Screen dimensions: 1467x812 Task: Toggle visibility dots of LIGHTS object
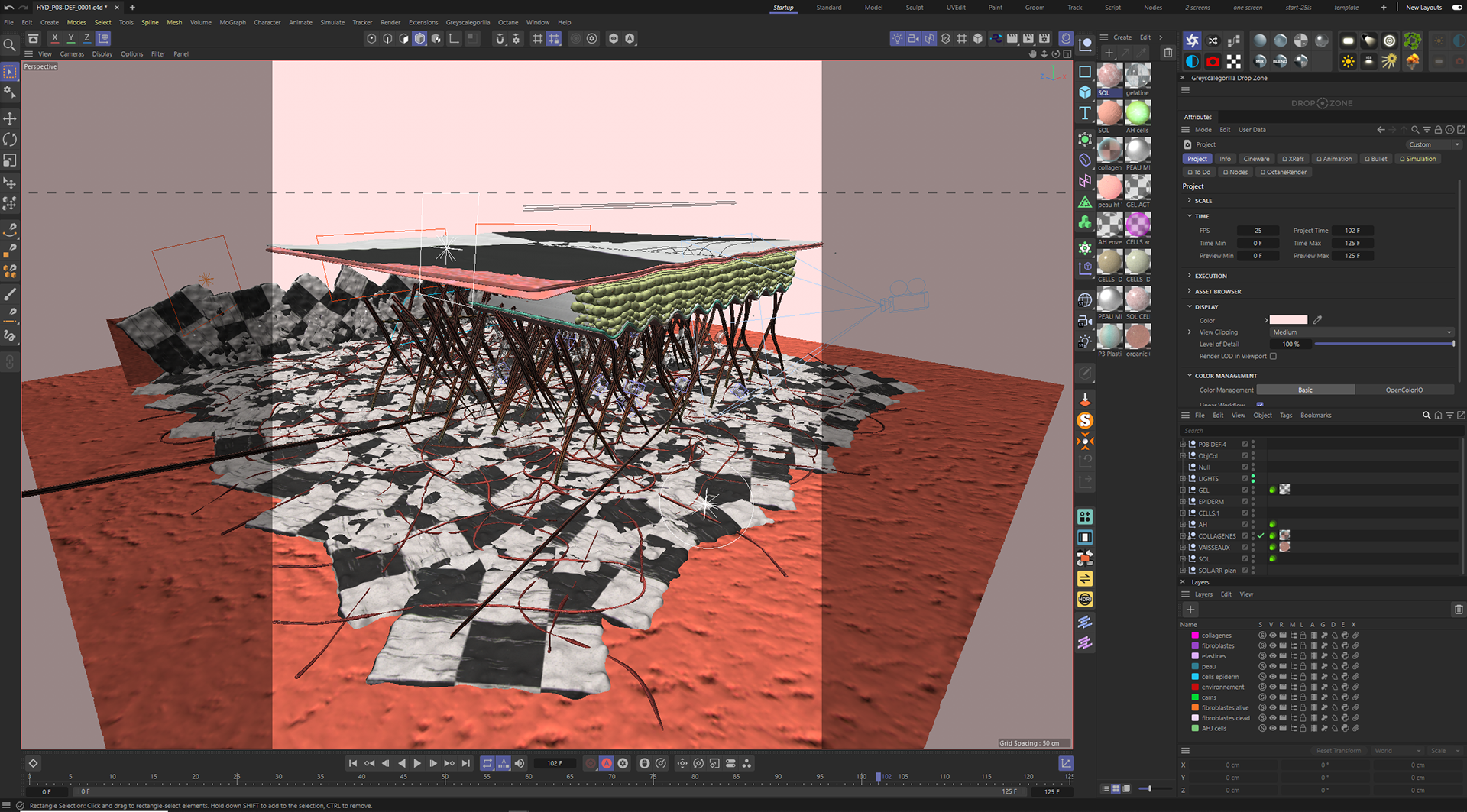1253,478
